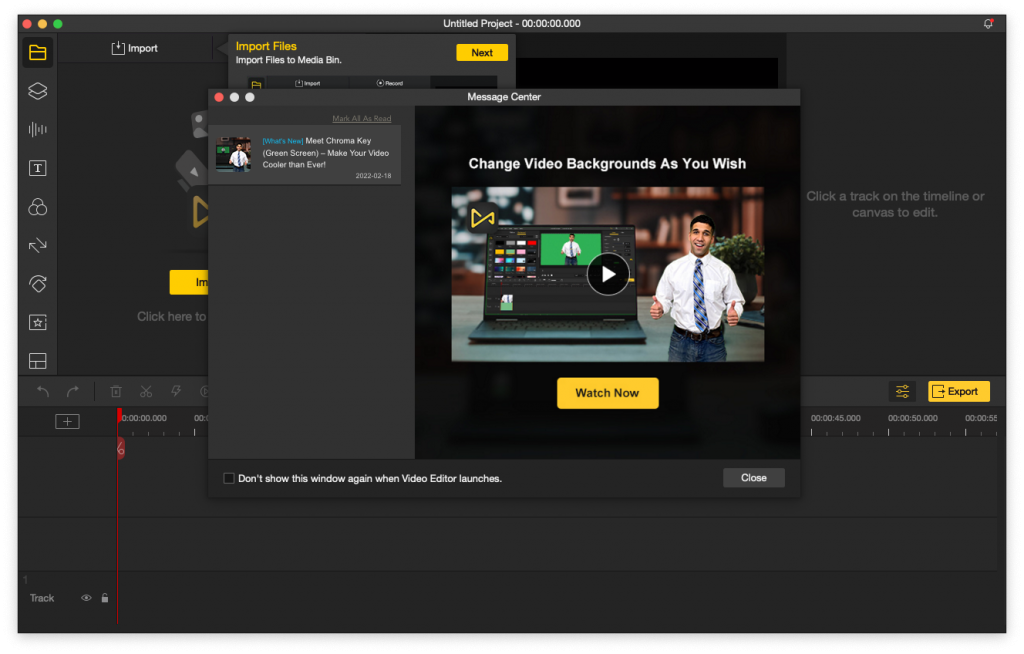Open timeline settings sliders icon

(902, 391)
